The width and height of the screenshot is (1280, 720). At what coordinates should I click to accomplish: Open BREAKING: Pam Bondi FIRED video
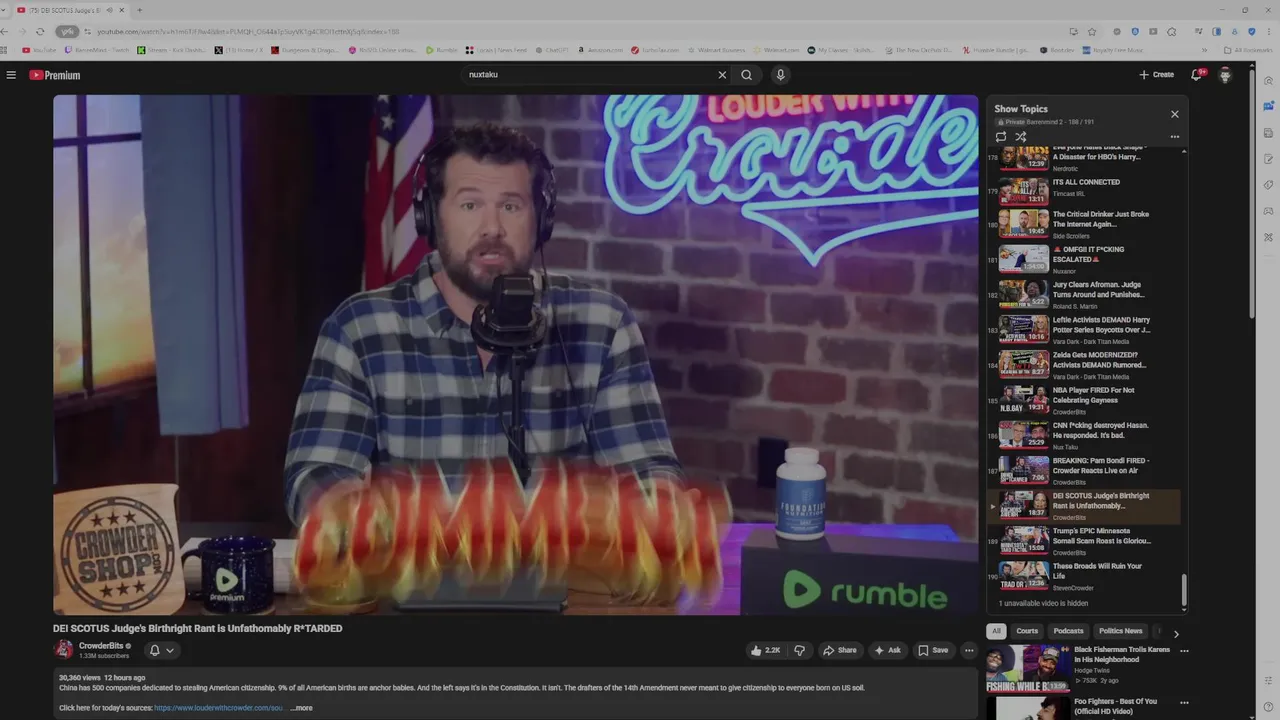tap(1085, 470)
